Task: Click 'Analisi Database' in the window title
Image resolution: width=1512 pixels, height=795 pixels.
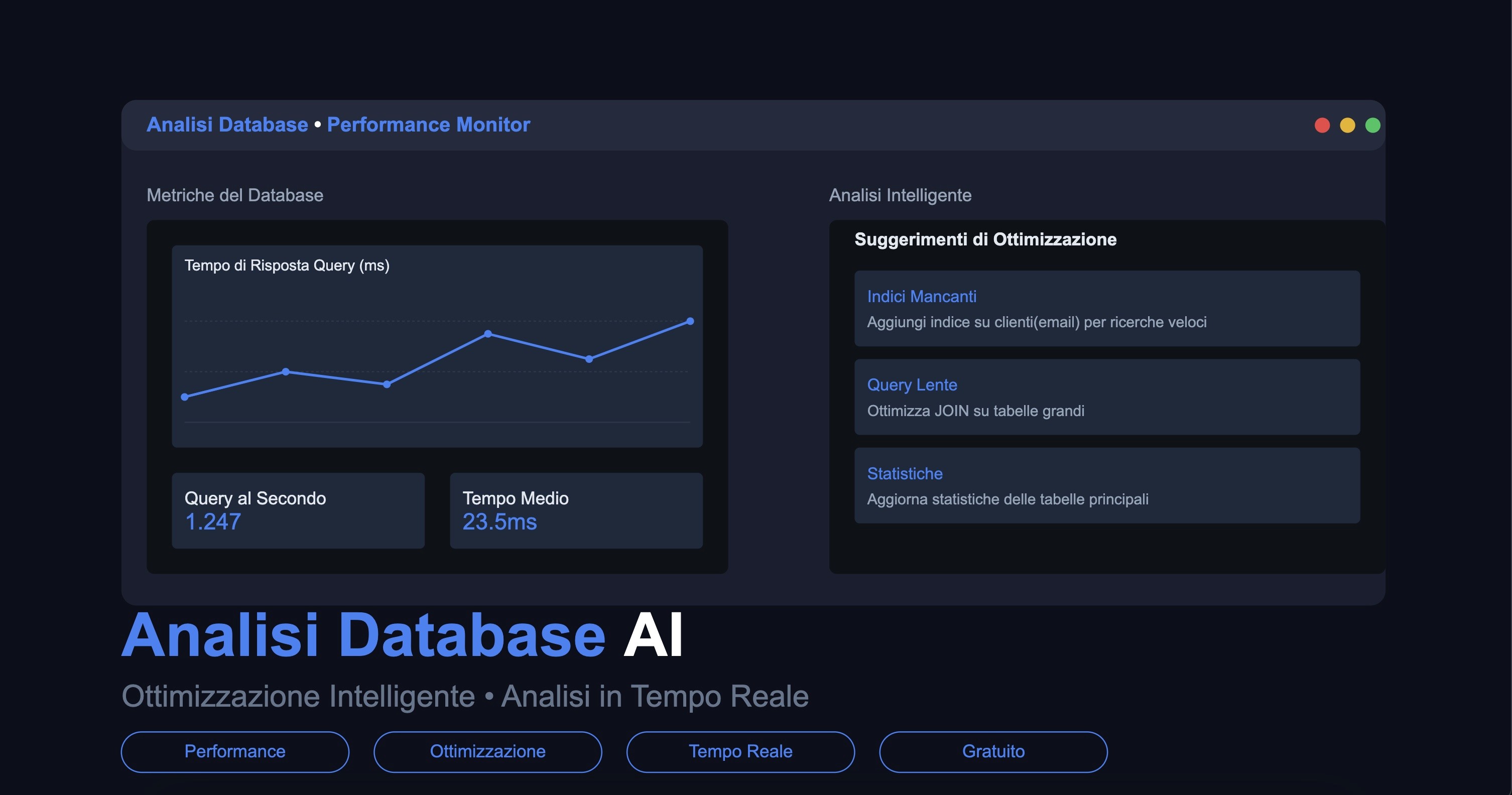Action: (227, 125)
